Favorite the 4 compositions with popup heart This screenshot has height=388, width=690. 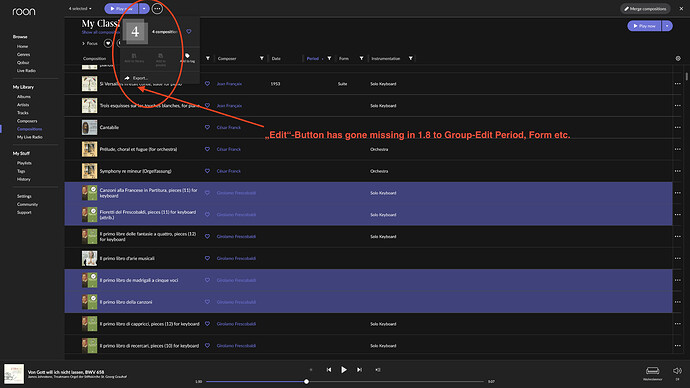point(189,31)
